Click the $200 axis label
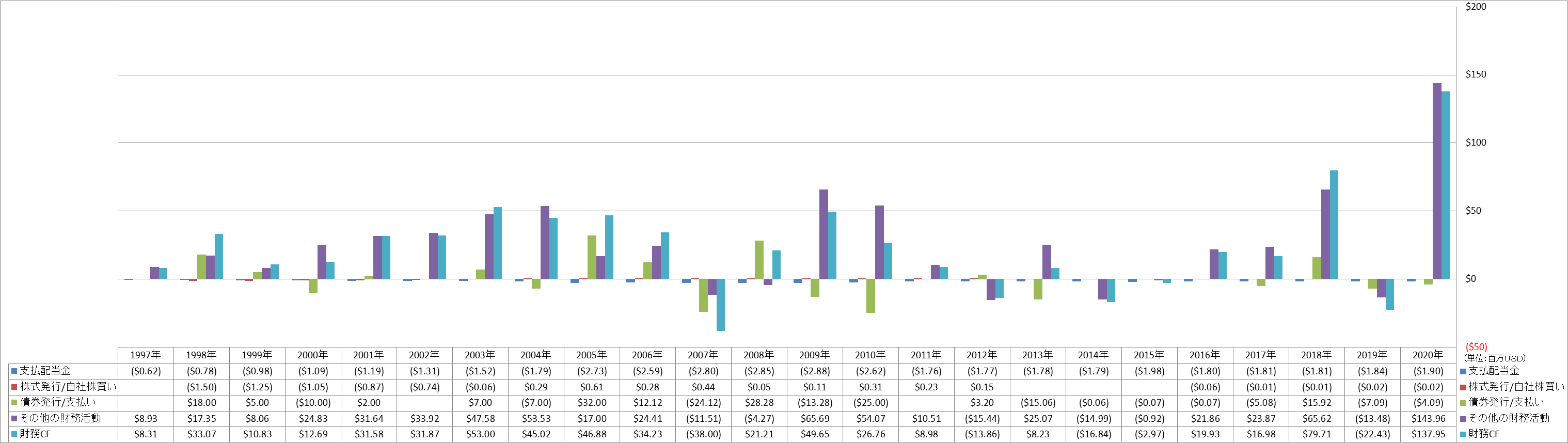This screenshot has width=1568, height=443. pos(1476,7)
